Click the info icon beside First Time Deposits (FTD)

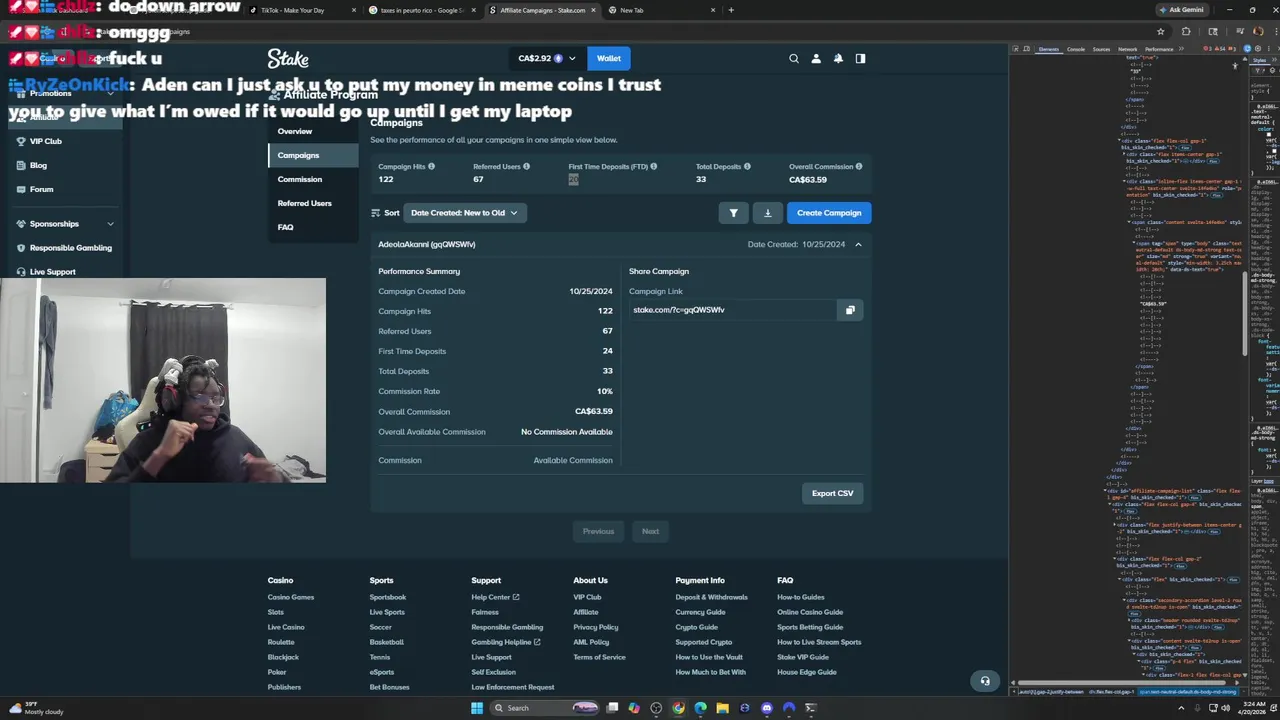(x=654, y=167)
